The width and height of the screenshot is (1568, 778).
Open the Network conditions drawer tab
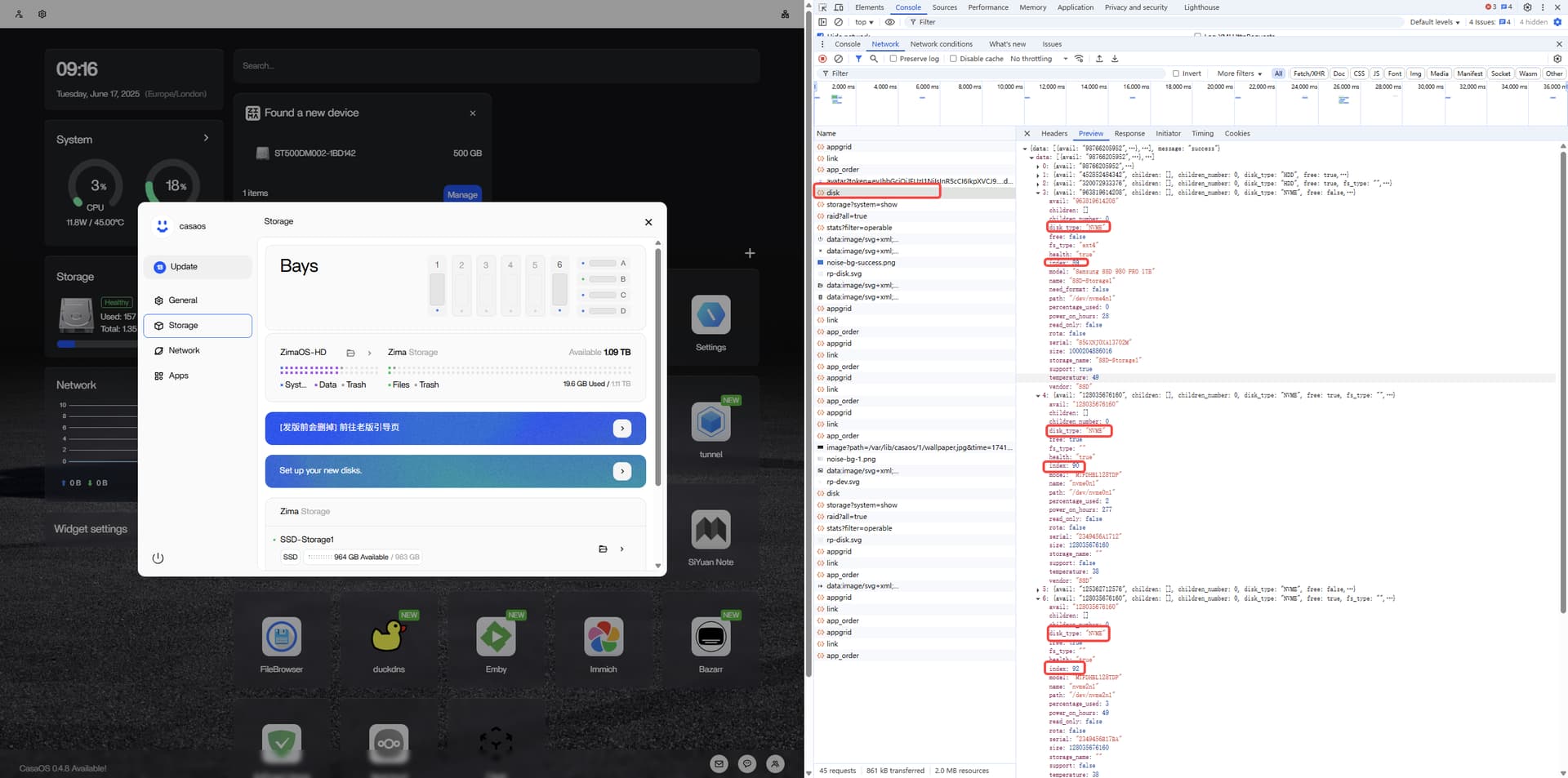pyautogui.click(x=942, y=44)
